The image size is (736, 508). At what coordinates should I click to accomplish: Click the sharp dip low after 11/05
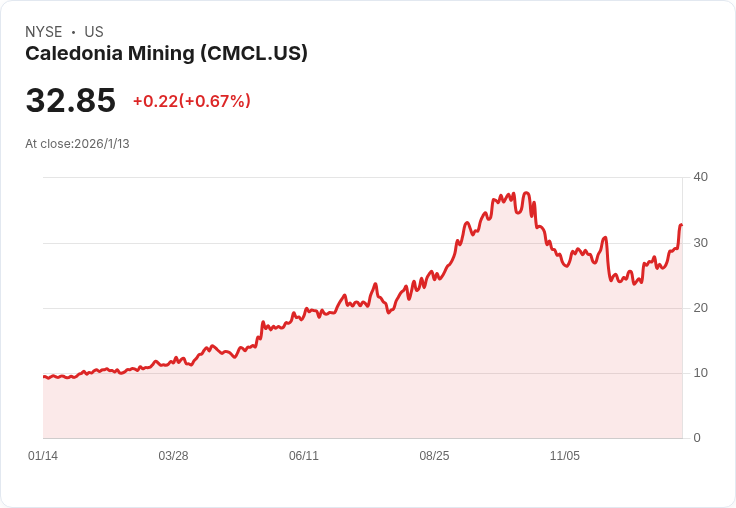click(612, 280)
